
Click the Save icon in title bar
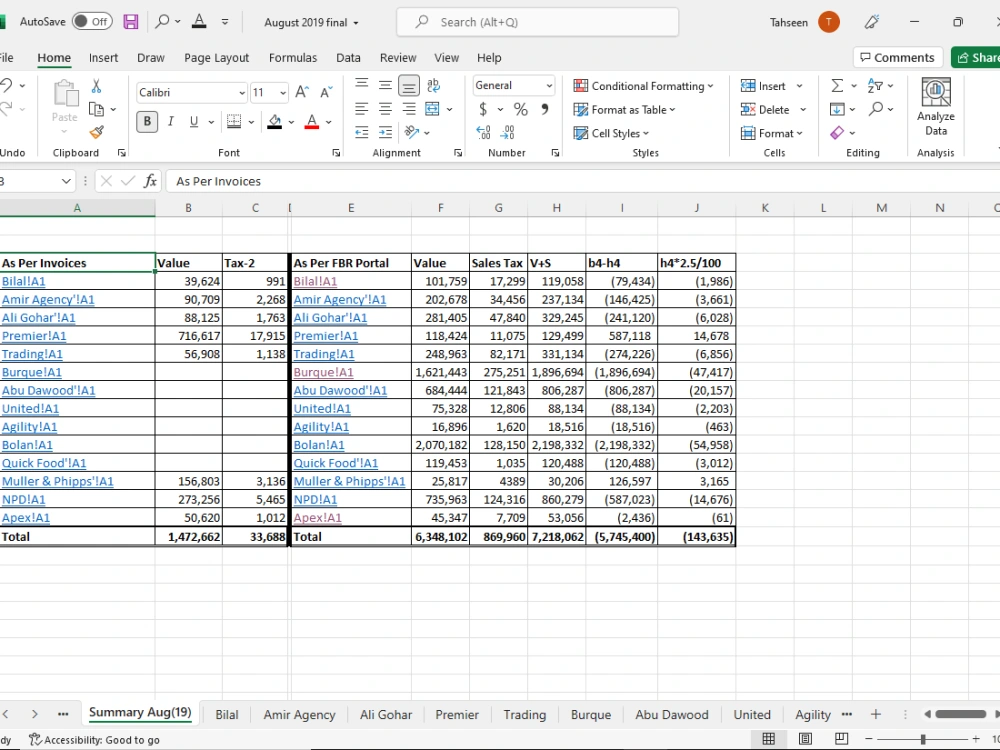coord(131,22)
